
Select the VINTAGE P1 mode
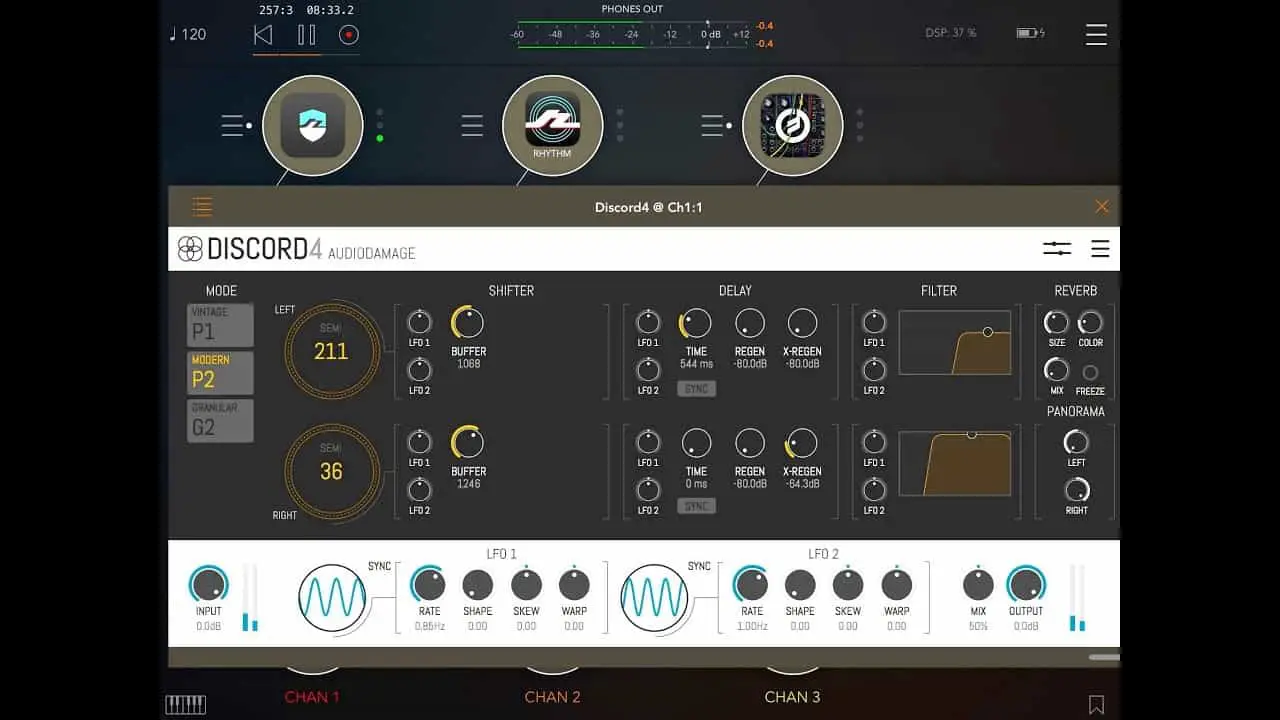pos(220,324)
